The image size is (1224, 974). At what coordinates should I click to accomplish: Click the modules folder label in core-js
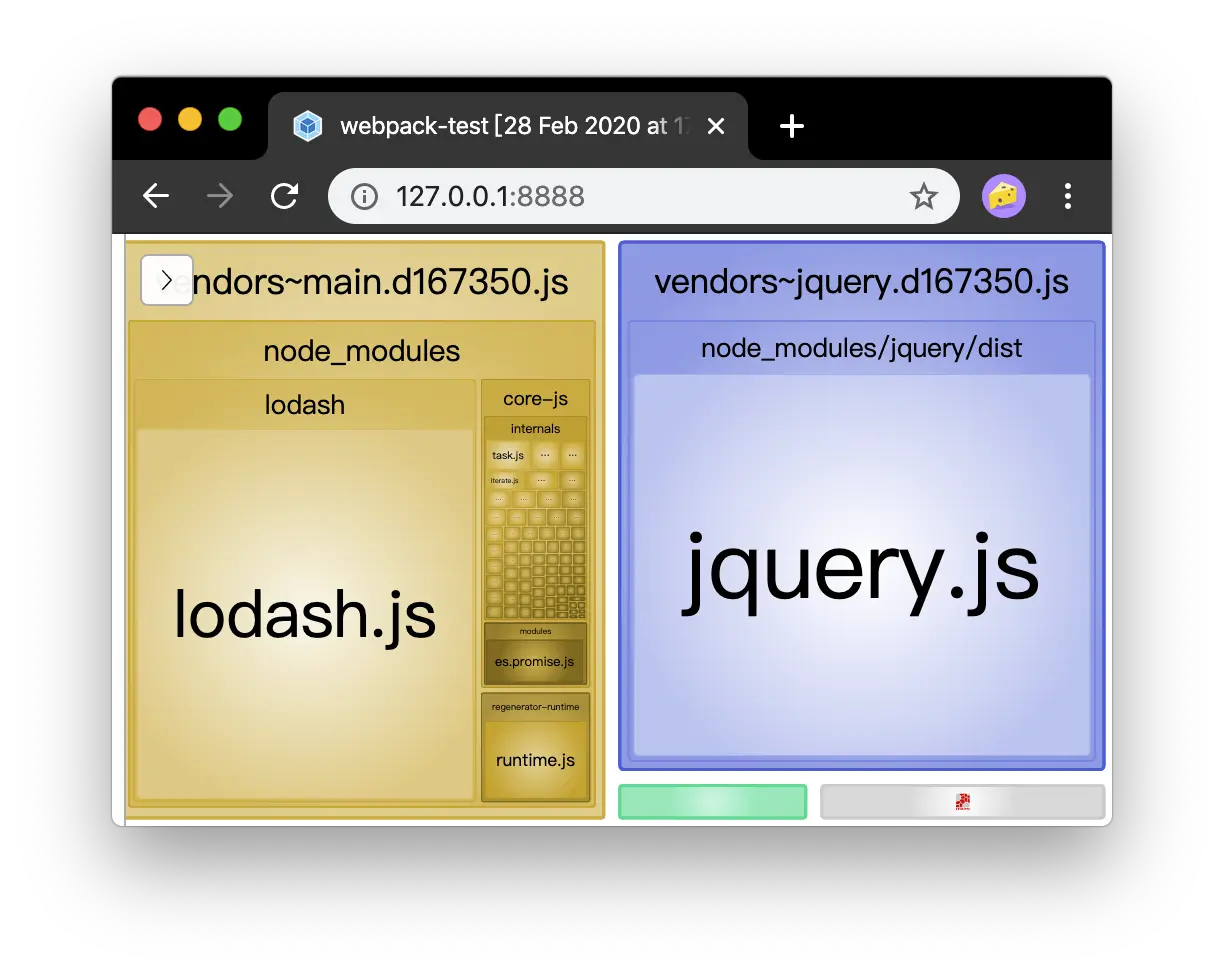(535, 632)
